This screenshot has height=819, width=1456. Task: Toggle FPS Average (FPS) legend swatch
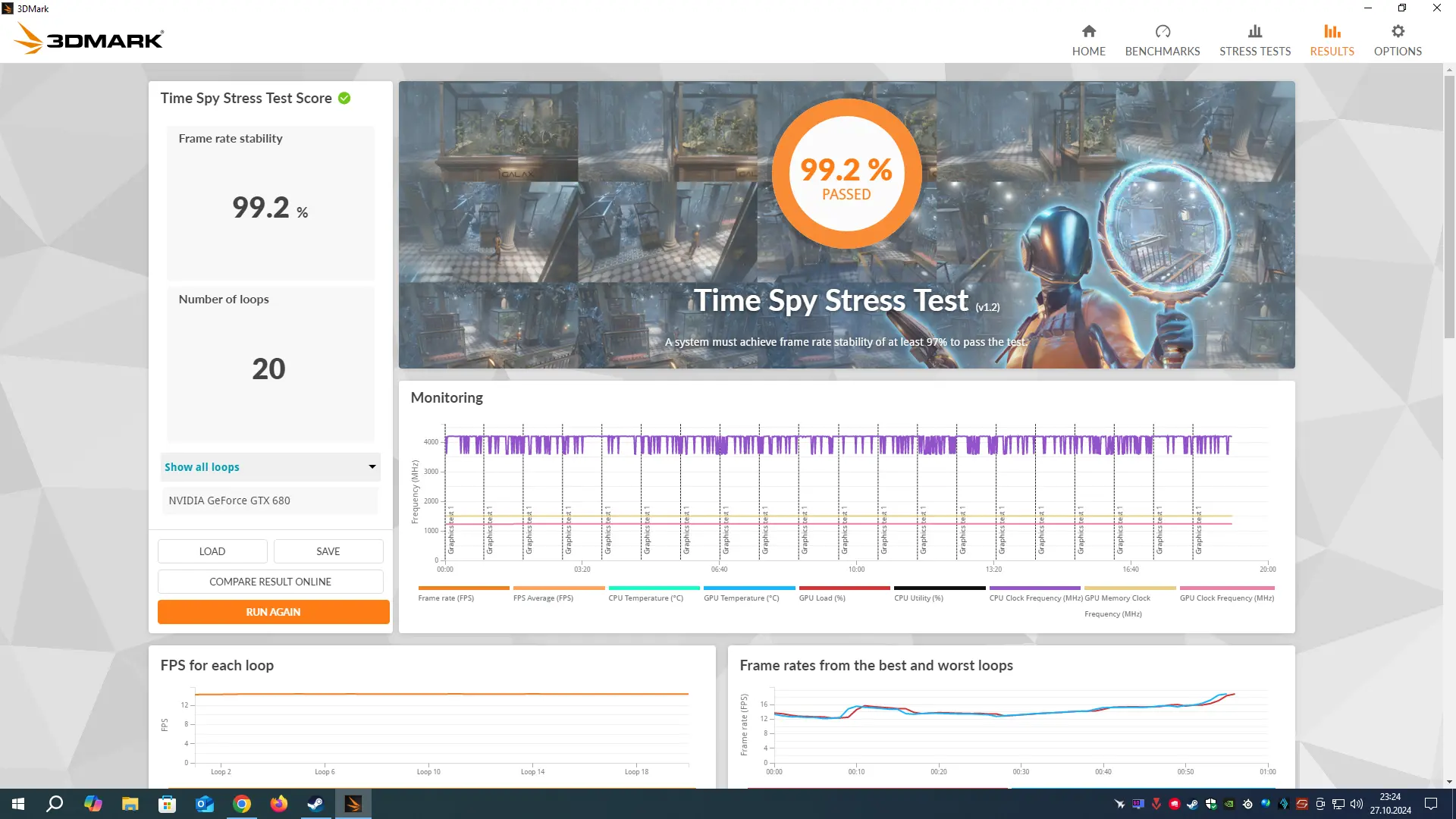click(x=559, y=588)
